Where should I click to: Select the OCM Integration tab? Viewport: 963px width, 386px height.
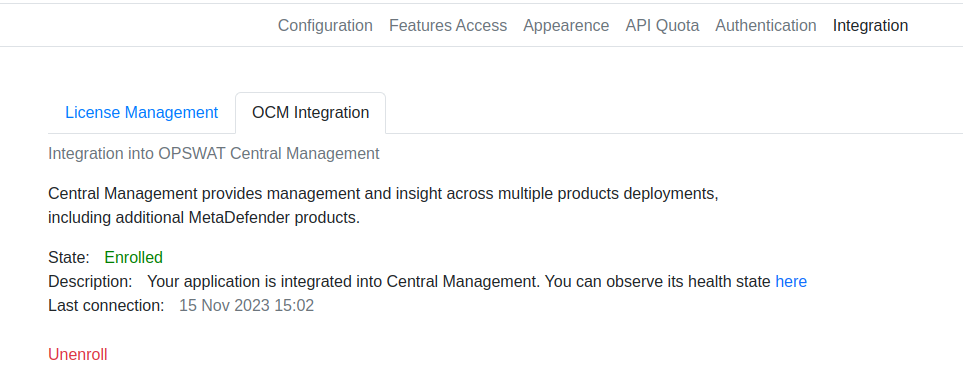[311, 113]
